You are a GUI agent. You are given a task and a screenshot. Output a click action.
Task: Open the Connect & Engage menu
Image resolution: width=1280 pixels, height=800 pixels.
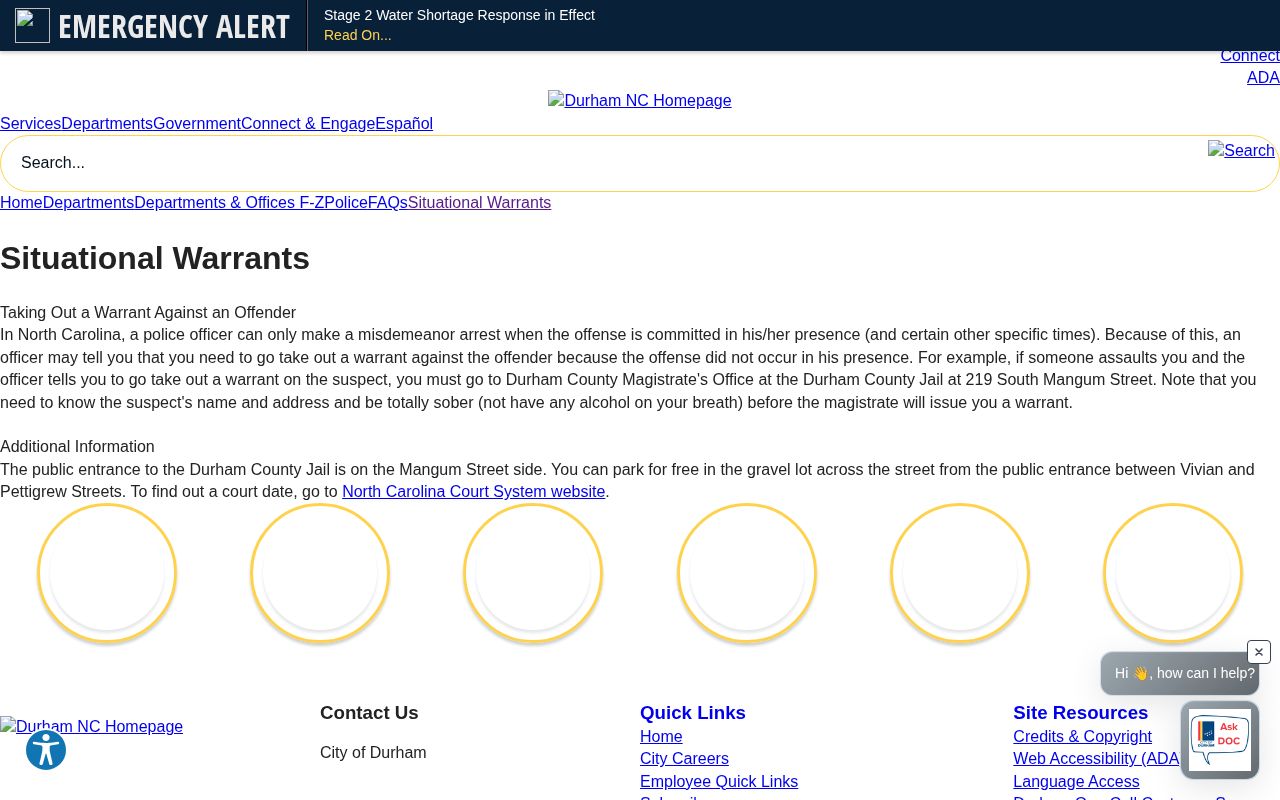pos(308,124)
